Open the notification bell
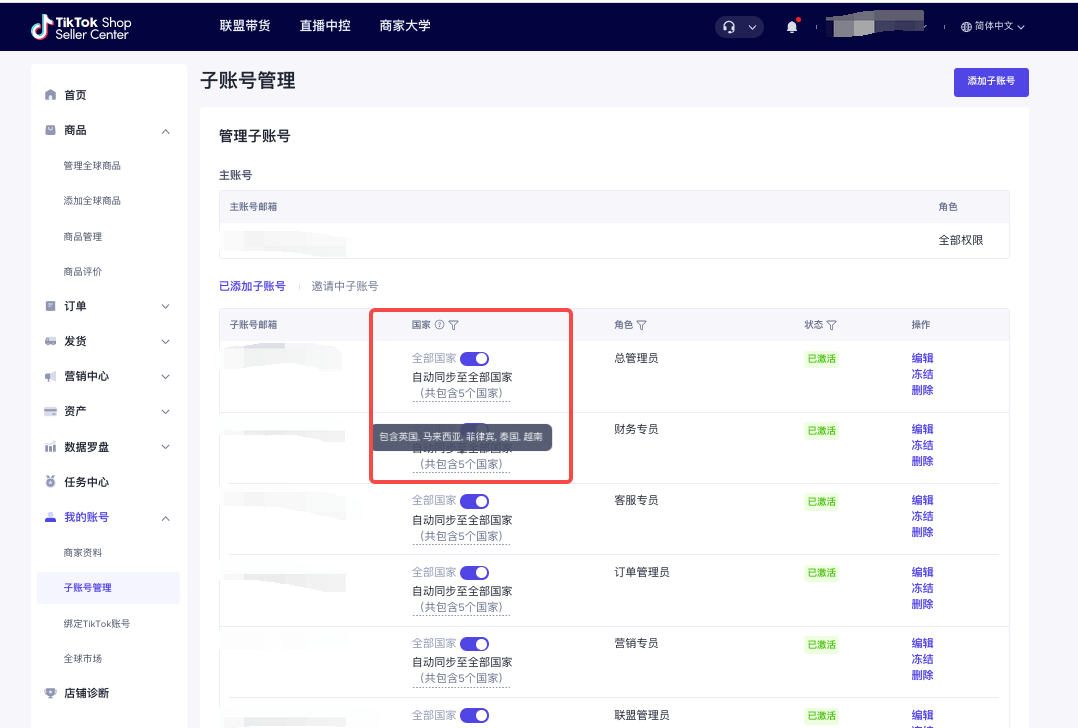 [792, 27]
